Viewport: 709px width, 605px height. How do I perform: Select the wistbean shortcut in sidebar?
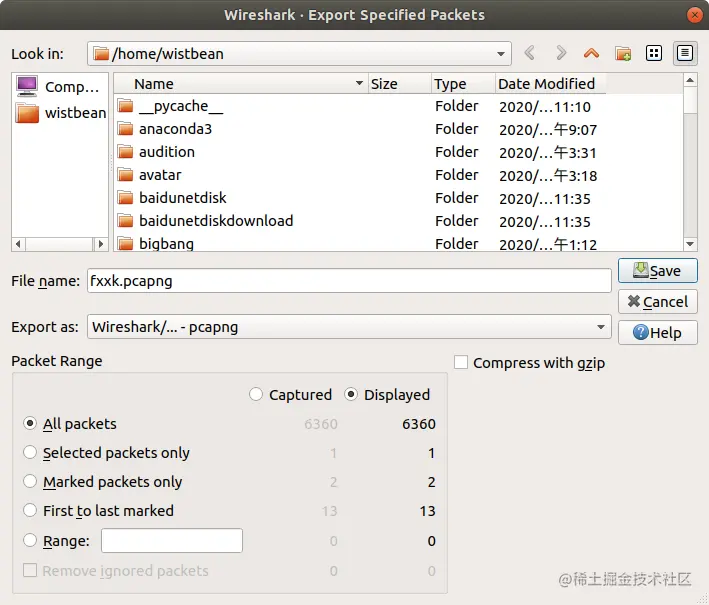point(61,113)
